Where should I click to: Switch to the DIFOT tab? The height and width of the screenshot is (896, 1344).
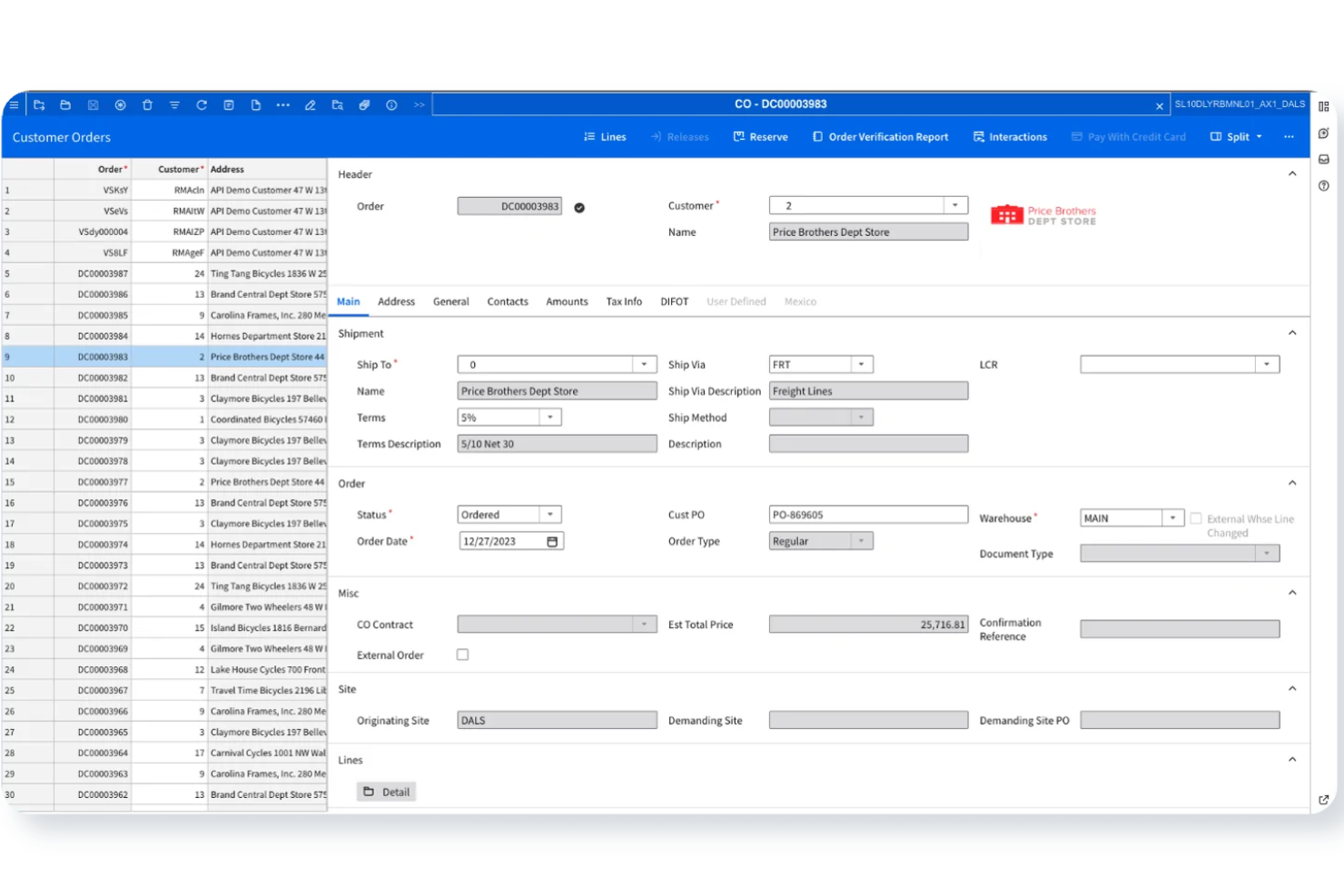[x=675, y=302]
